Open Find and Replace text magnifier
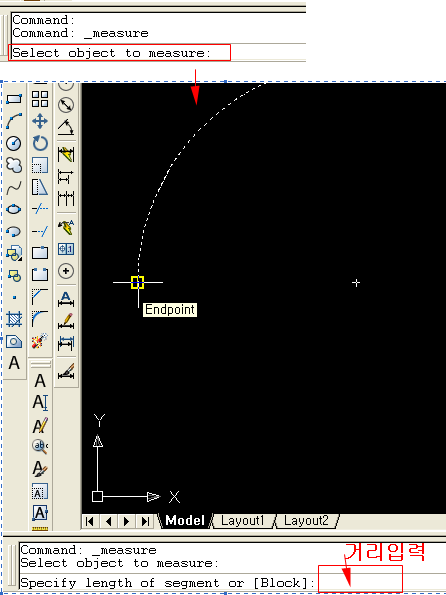This screenshot has width=446, height=595. point(40,447)
